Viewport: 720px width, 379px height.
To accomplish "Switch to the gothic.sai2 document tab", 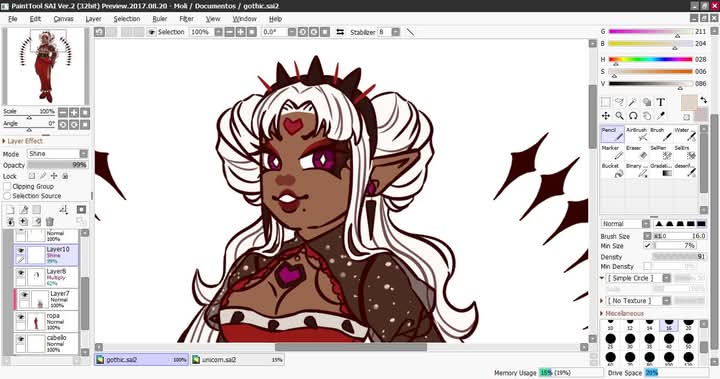I will point(142,360).
